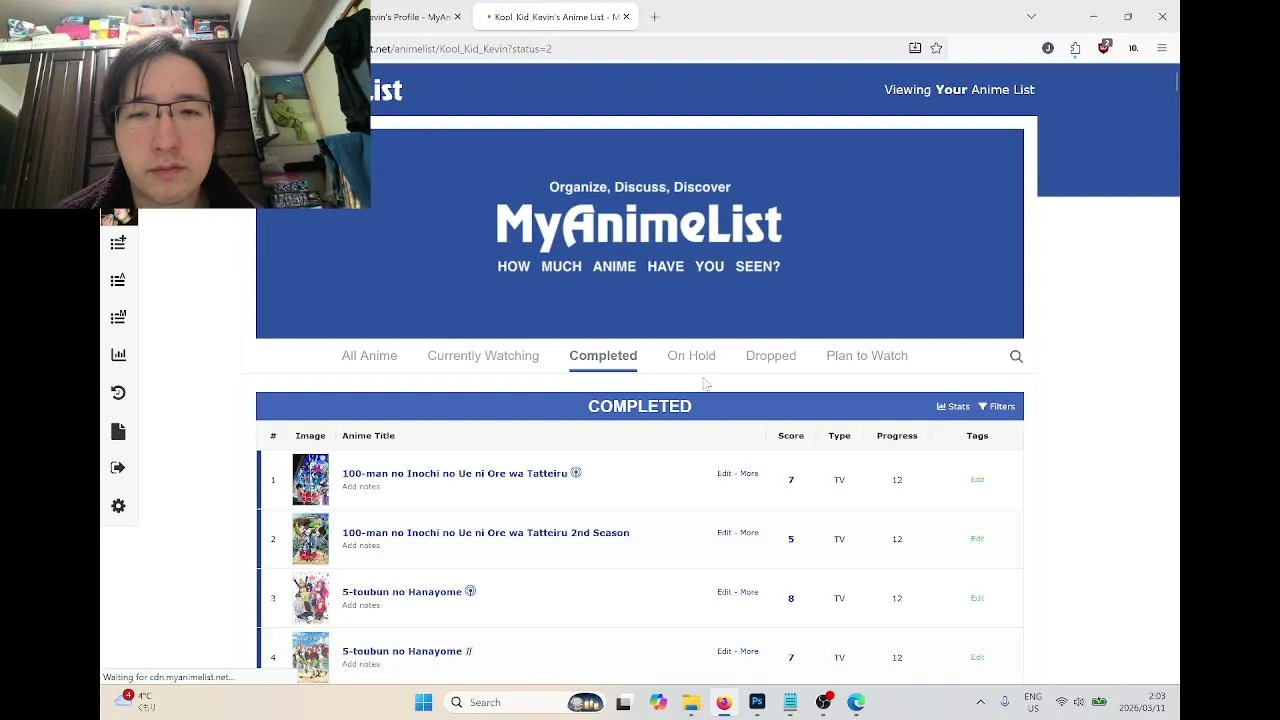Click Add notes under 5-toubun no Hanayome row 3
Viewport: 1280px width, 720px height.
pos(361,605)
